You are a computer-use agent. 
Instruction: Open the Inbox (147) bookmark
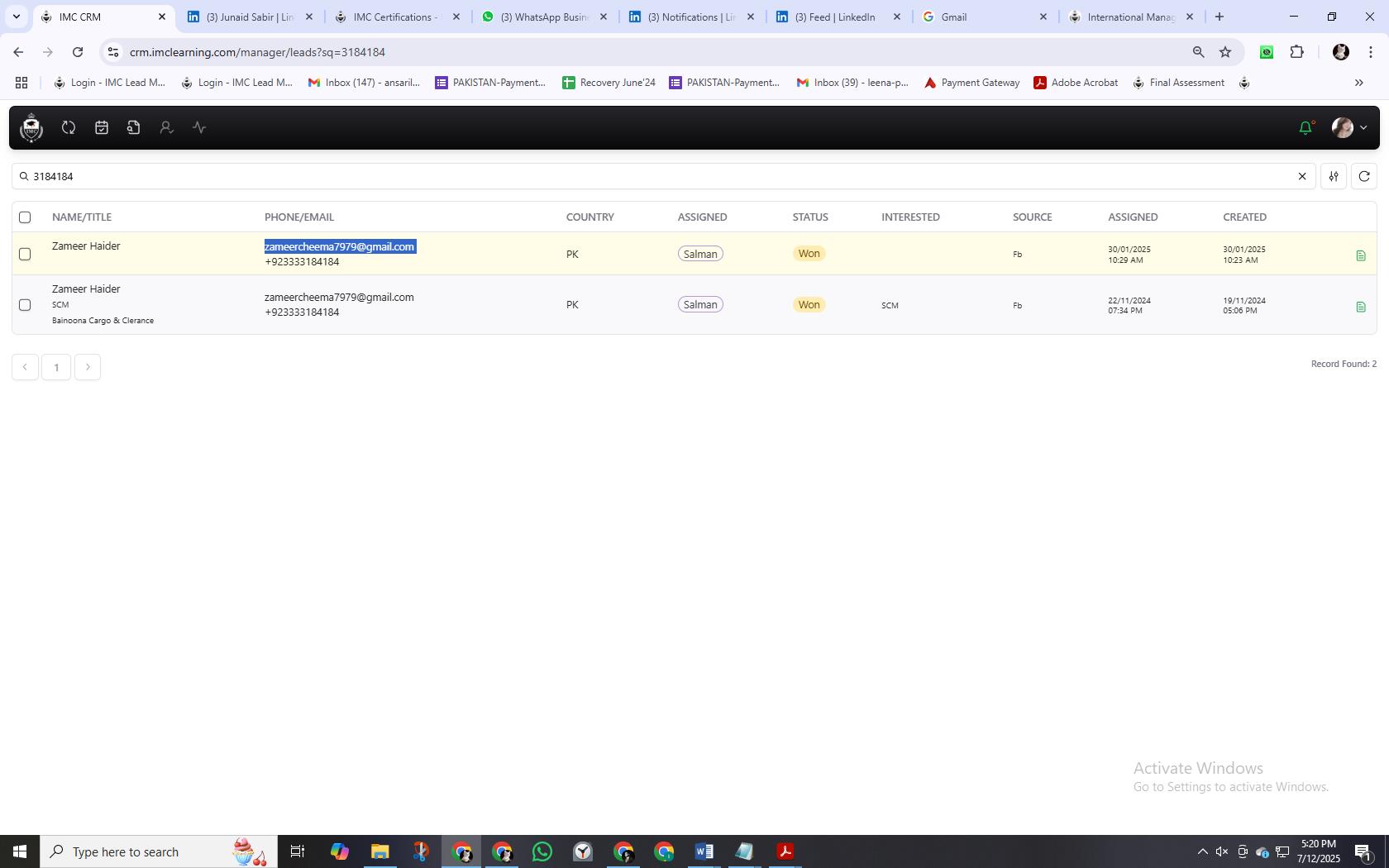(x=364, y=83)
